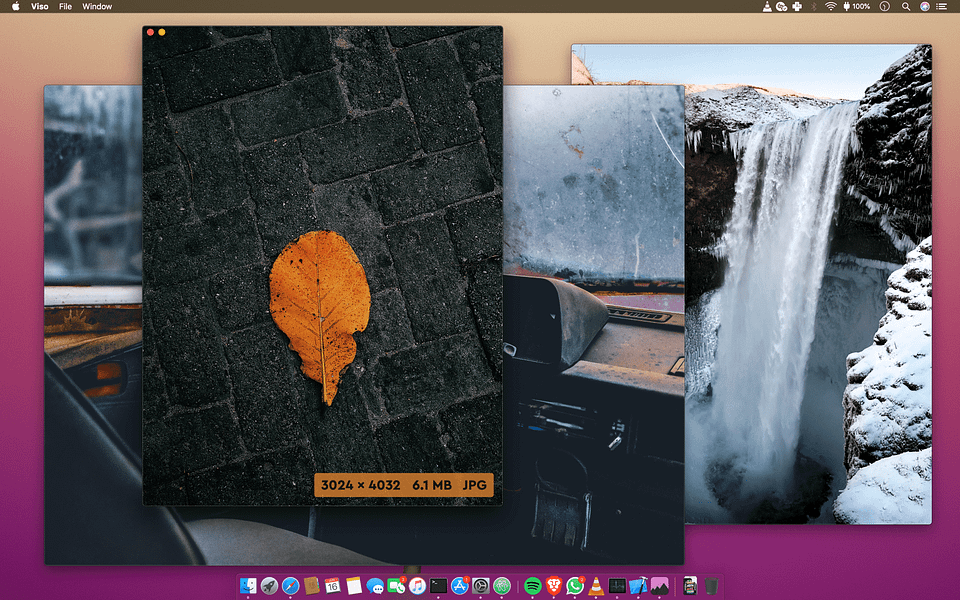
Task: Open WhatsApp from the Dock
Action: [x=575, y=586]
